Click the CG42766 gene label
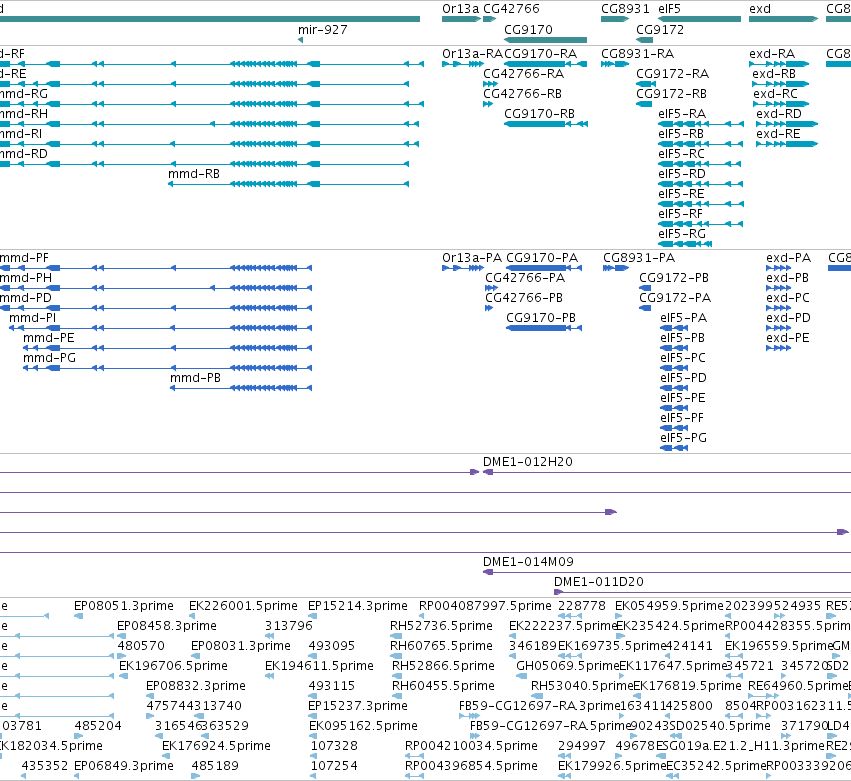The width and height of the screenshot is (851, 781). tap(511, 9)
